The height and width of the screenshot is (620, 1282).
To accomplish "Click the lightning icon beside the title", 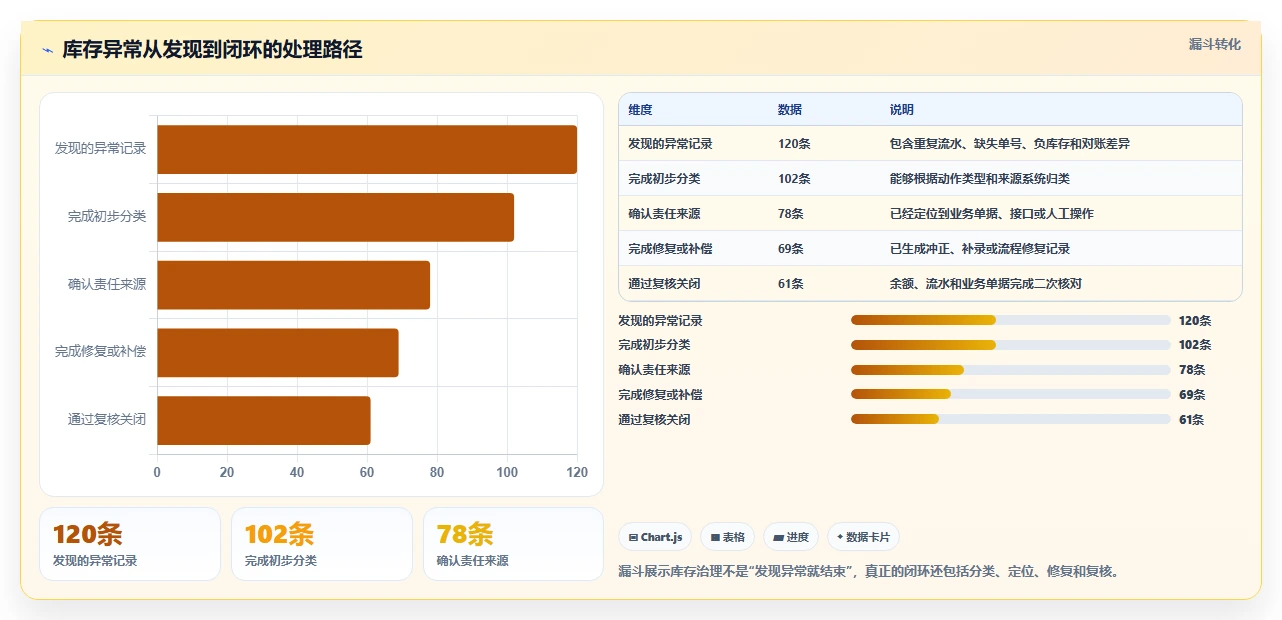I will pyautogui.click(x=47, y=50).
